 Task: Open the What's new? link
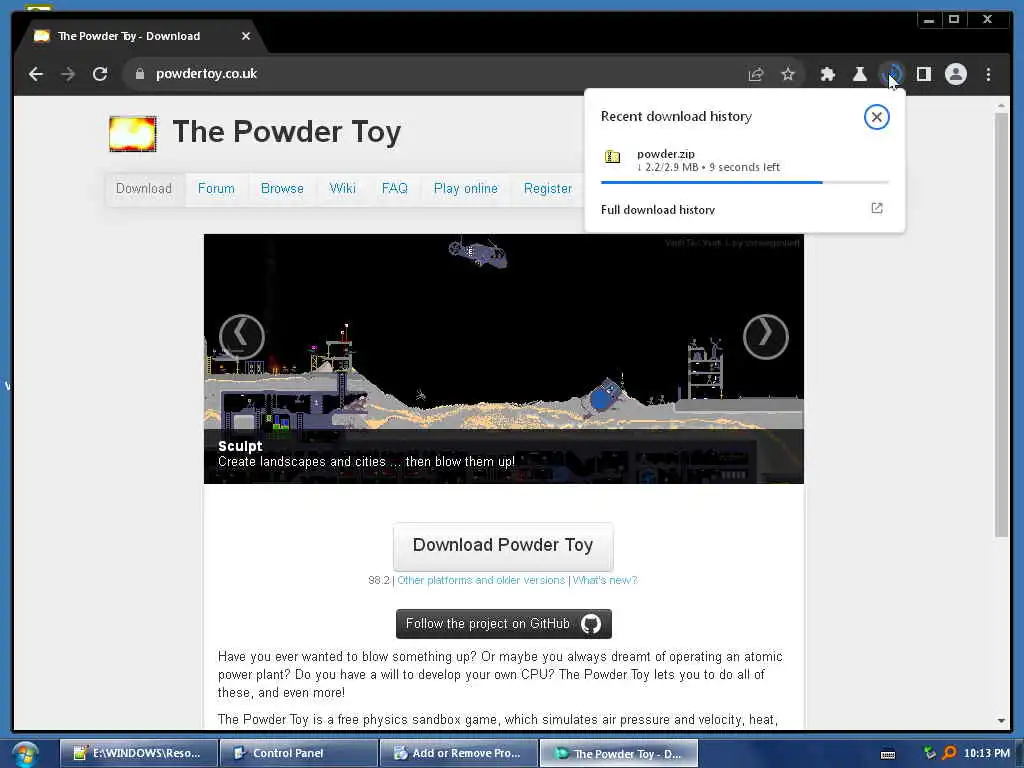pos(605,580)
